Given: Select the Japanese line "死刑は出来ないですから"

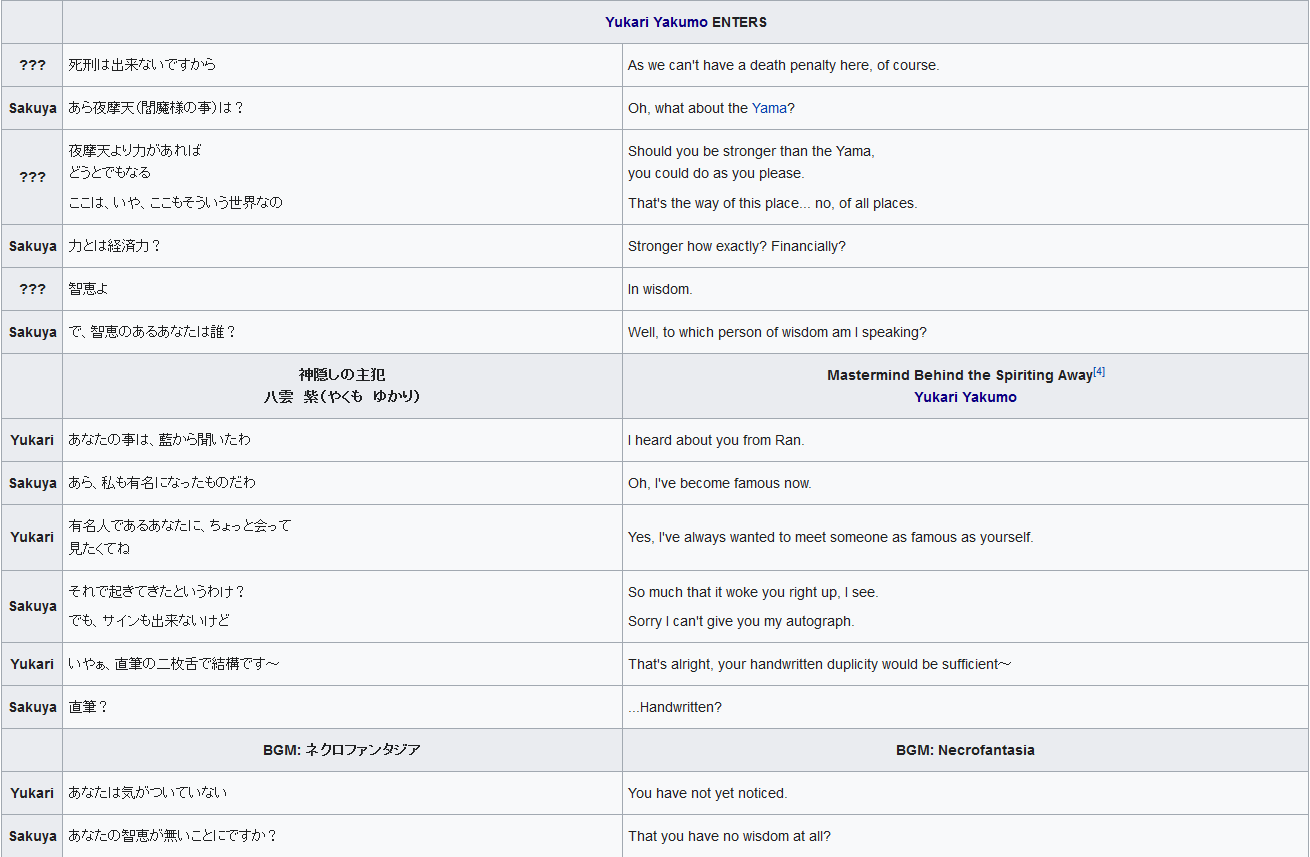Looking at the screenshot, I should (142, 65).
